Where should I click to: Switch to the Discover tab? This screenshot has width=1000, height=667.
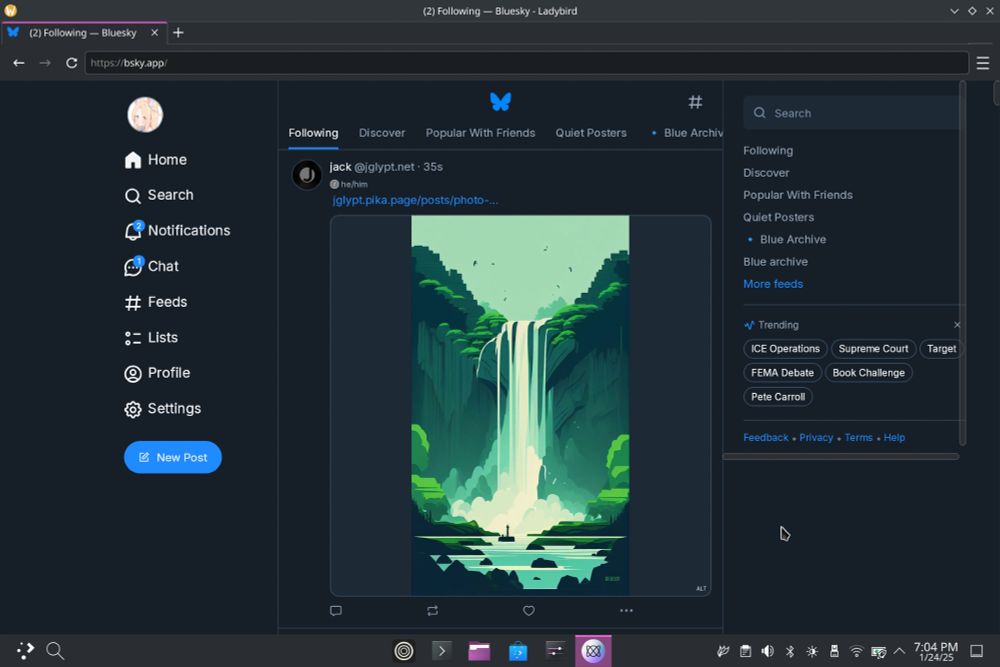(382, 133)
